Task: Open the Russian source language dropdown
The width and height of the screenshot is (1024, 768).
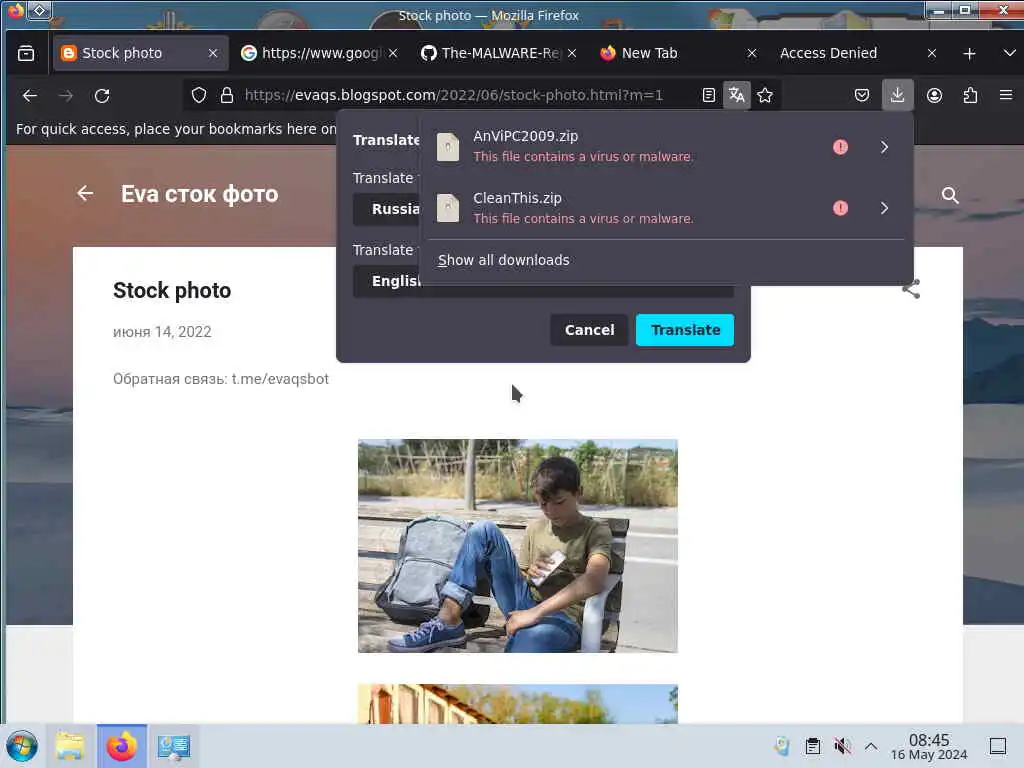Action: [x=386, y=210]
